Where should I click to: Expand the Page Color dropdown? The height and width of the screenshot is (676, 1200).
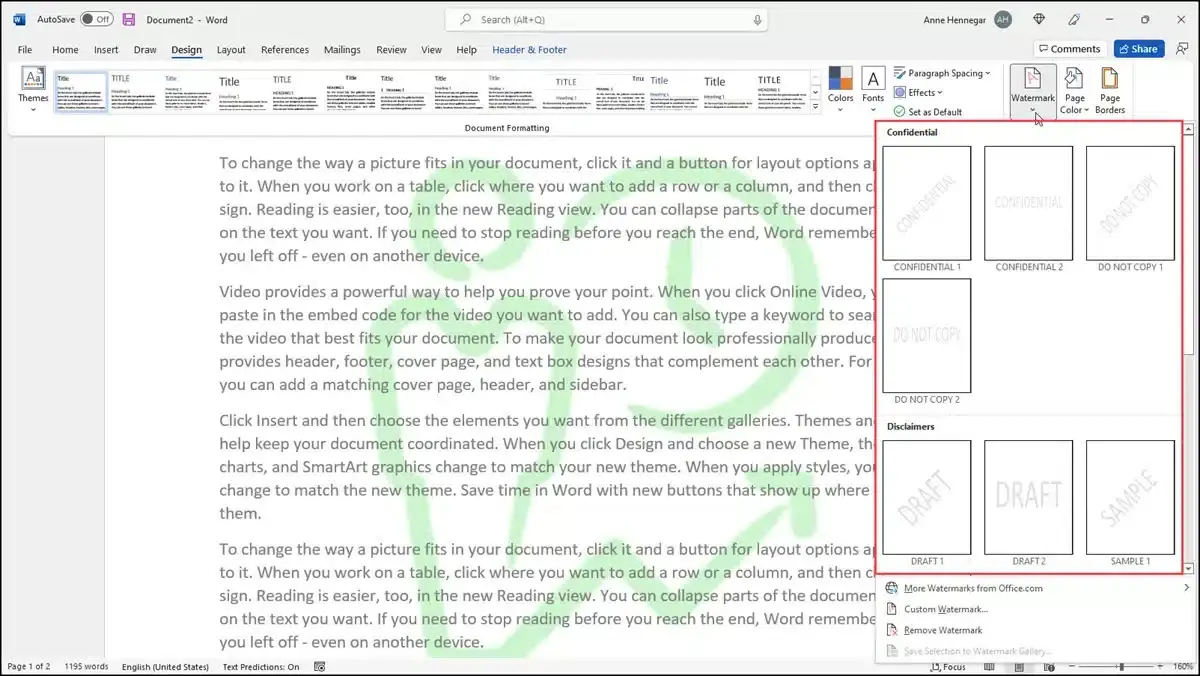pos(1074,88)
